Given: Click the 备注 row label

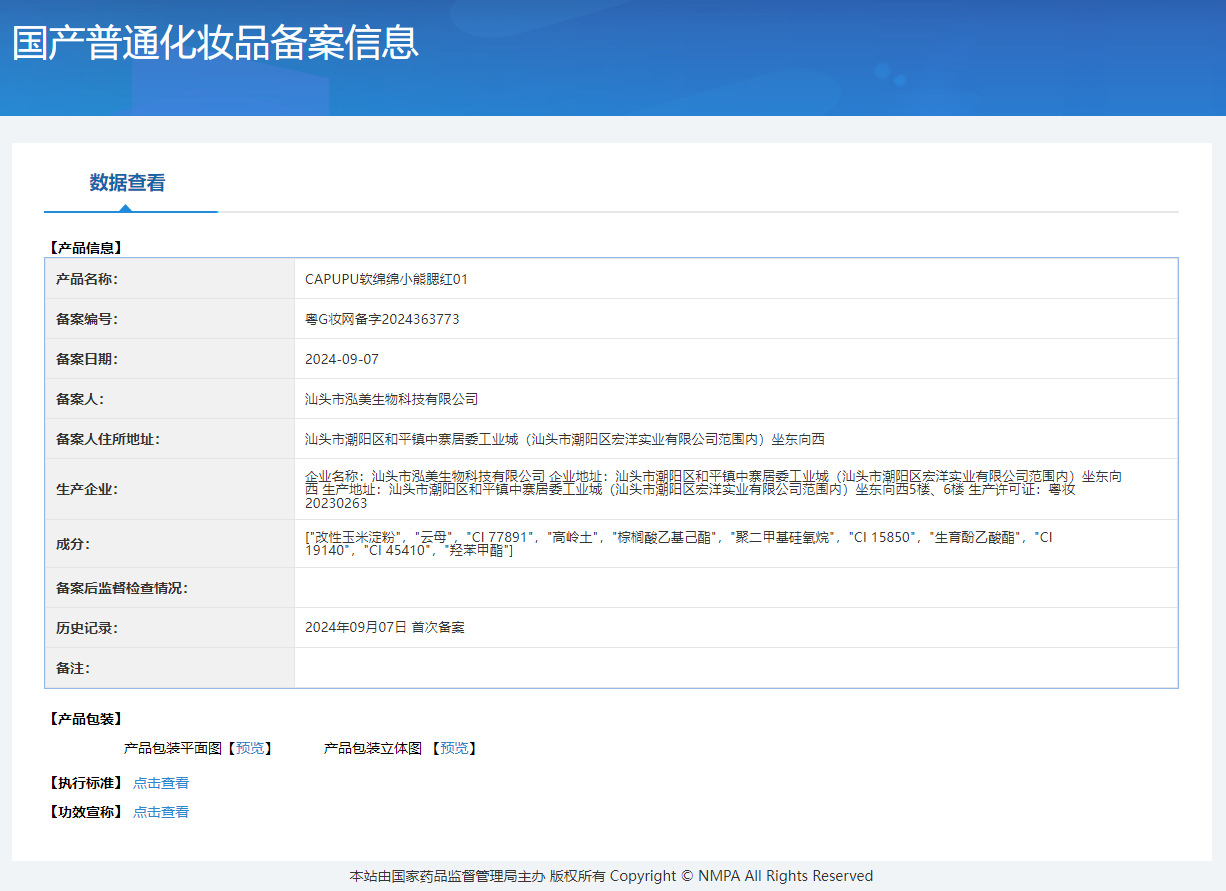Looking at the screenshot, I should click(73, 668).
